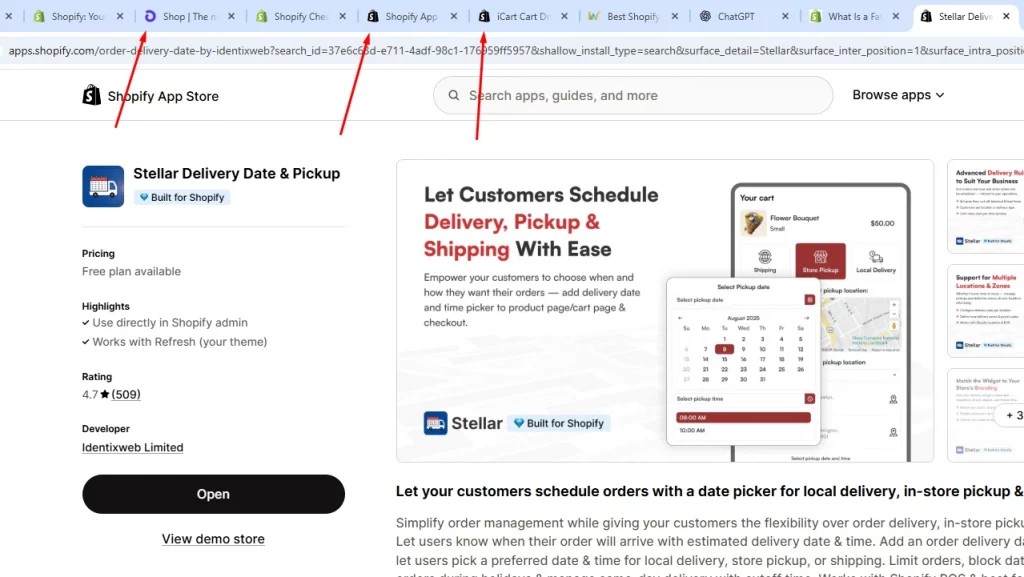The height and width of the screenshot is (577, 1024).
Task: Click the calendar icon beside "Select pickup date"
Action: [810, 300]
